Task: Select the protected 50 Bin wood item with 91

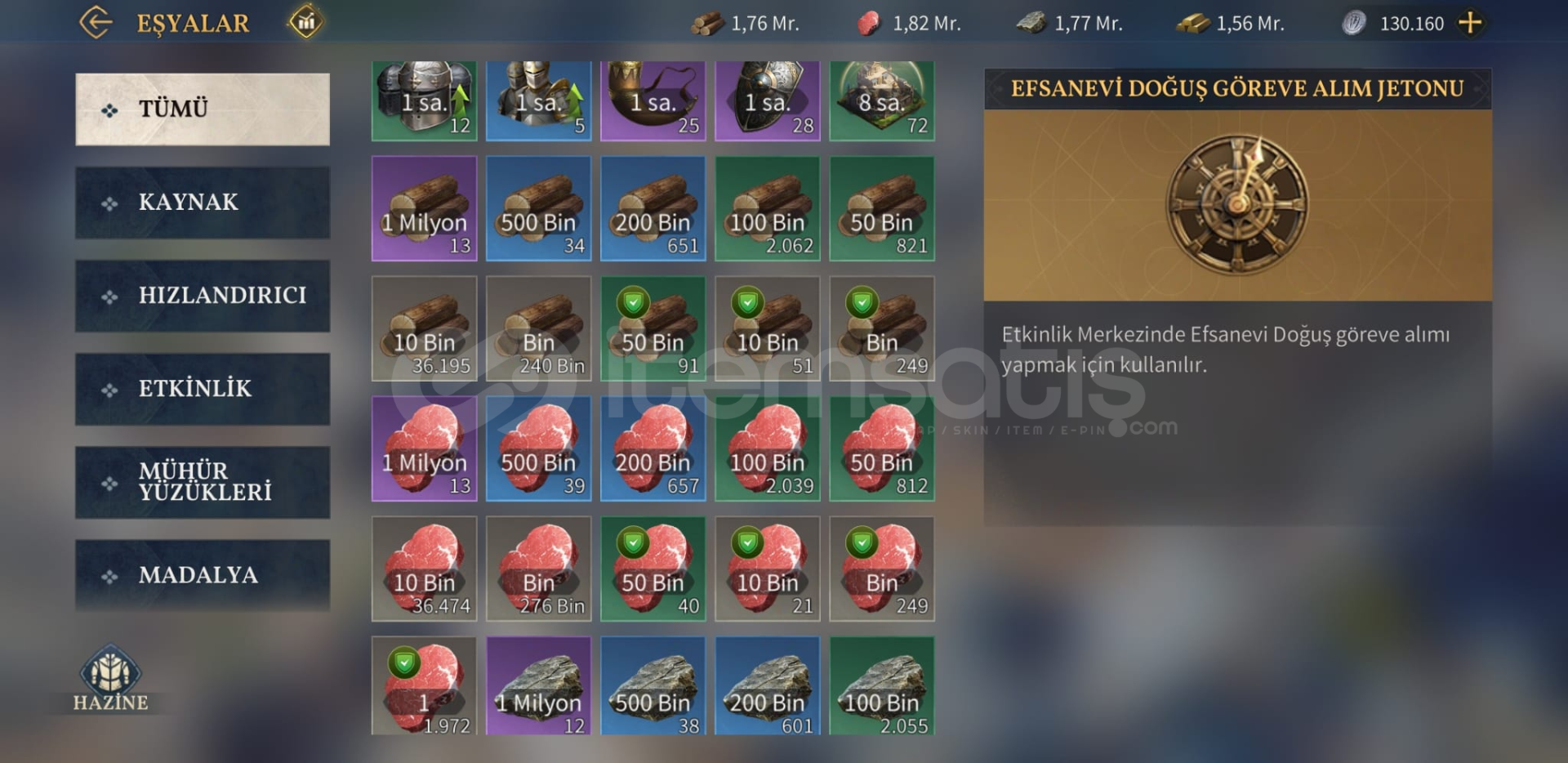Action: [x=653, y=328]
